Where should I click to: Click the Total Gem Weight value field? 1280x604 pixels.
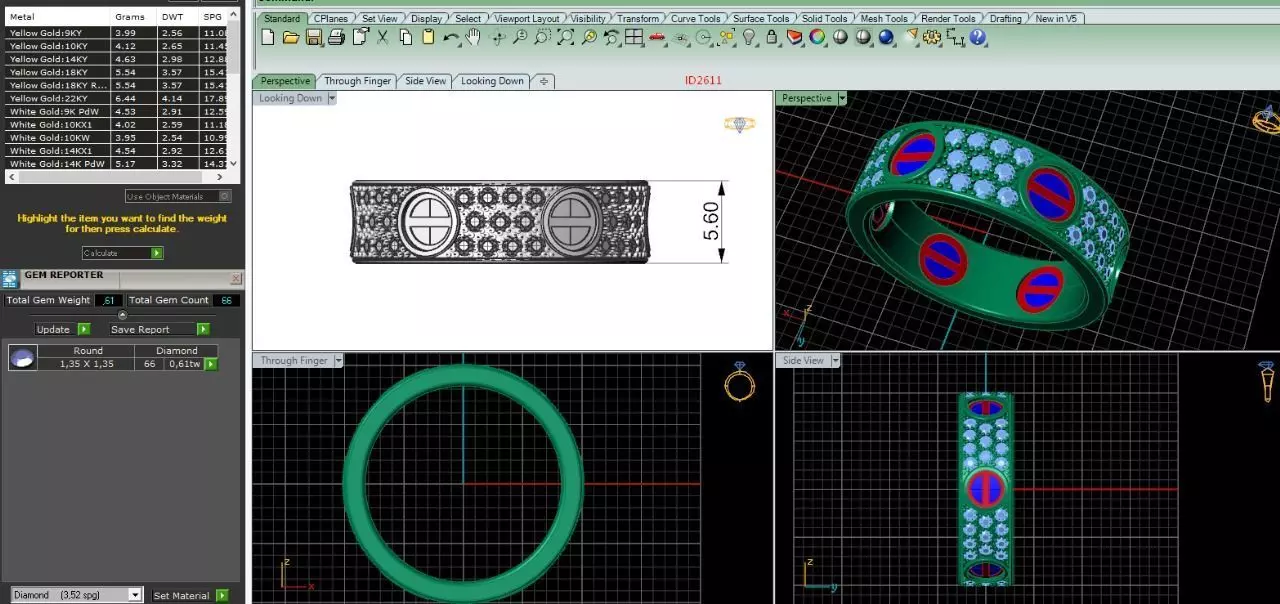pyautogui.click(x=110, y=300)
